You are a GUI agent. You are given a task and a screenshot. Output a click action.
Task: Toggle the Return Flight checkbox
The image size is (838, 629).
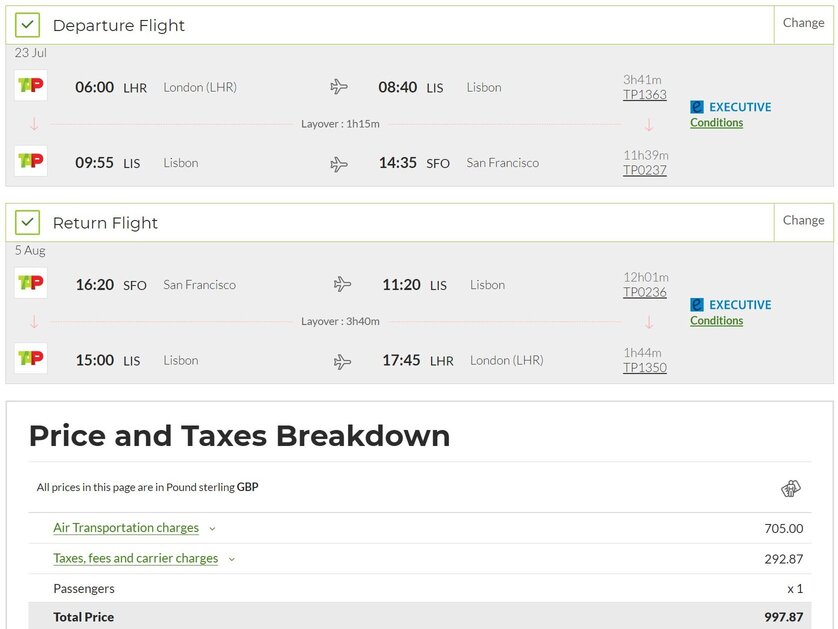tap(28, 222)
